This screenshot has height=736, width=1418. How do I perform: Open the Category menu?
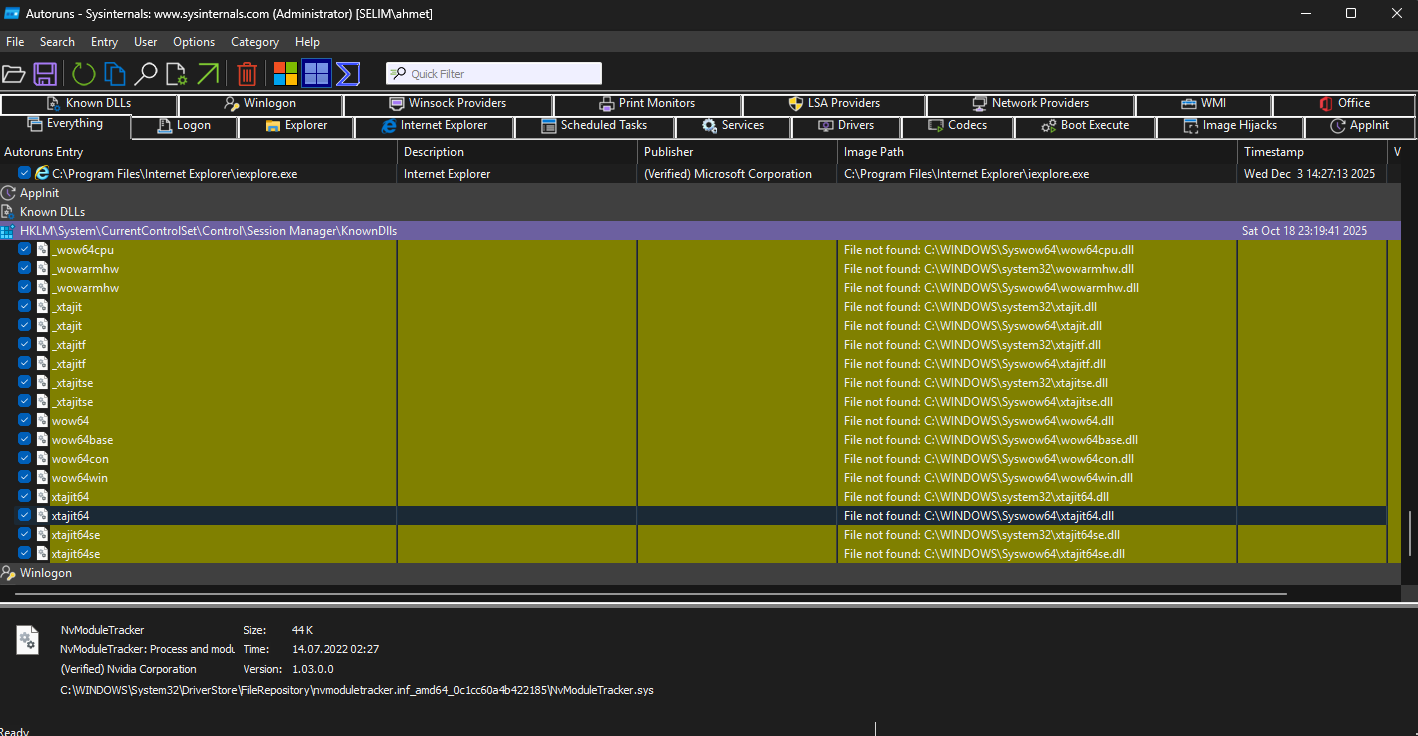click(x=254, y=42)
